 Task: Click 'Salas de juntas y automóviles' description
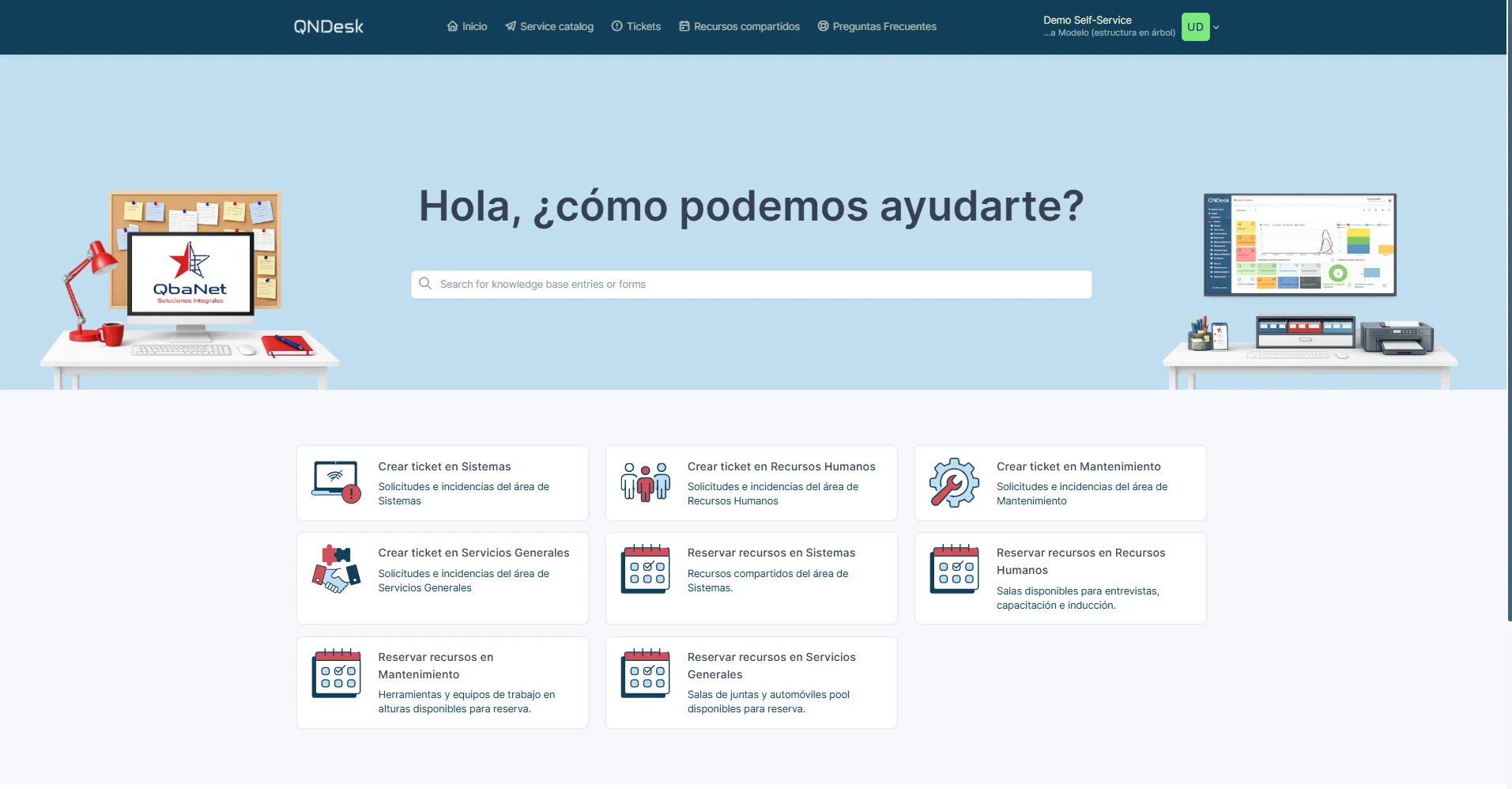click(768, 702)
